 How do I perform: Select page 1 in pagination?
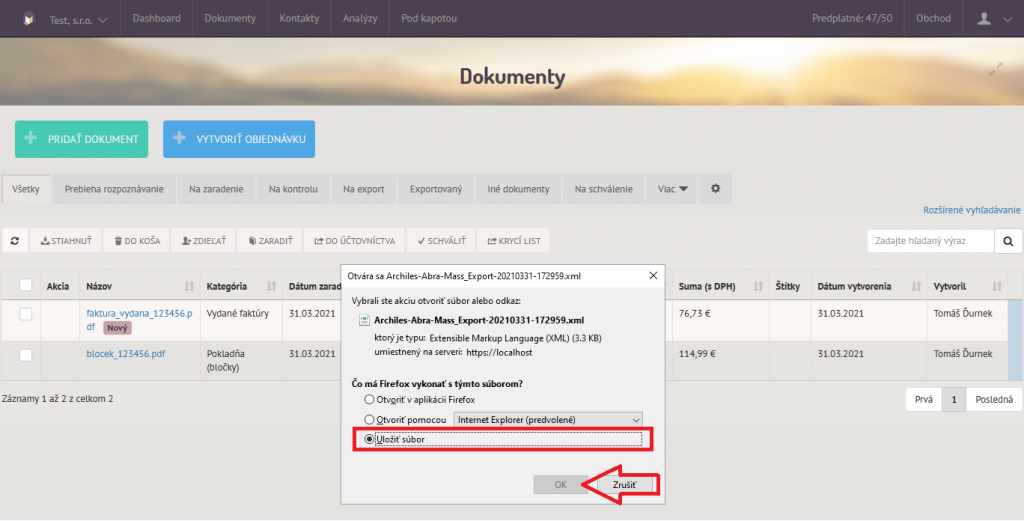(x=953, y=399)
